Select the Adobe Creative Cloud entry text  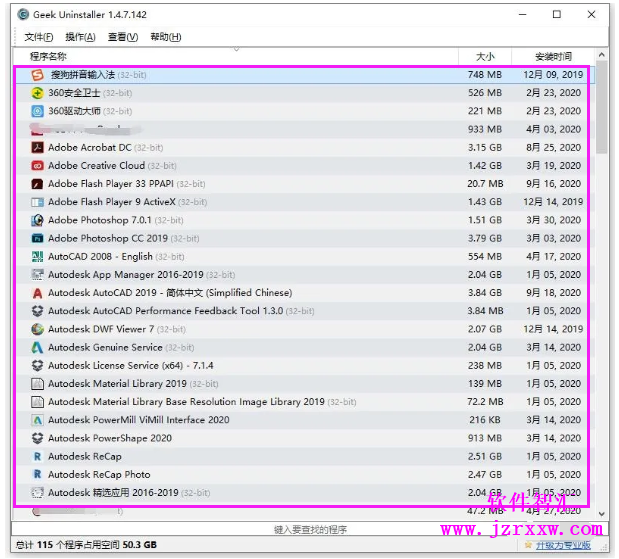click(96, 166)
